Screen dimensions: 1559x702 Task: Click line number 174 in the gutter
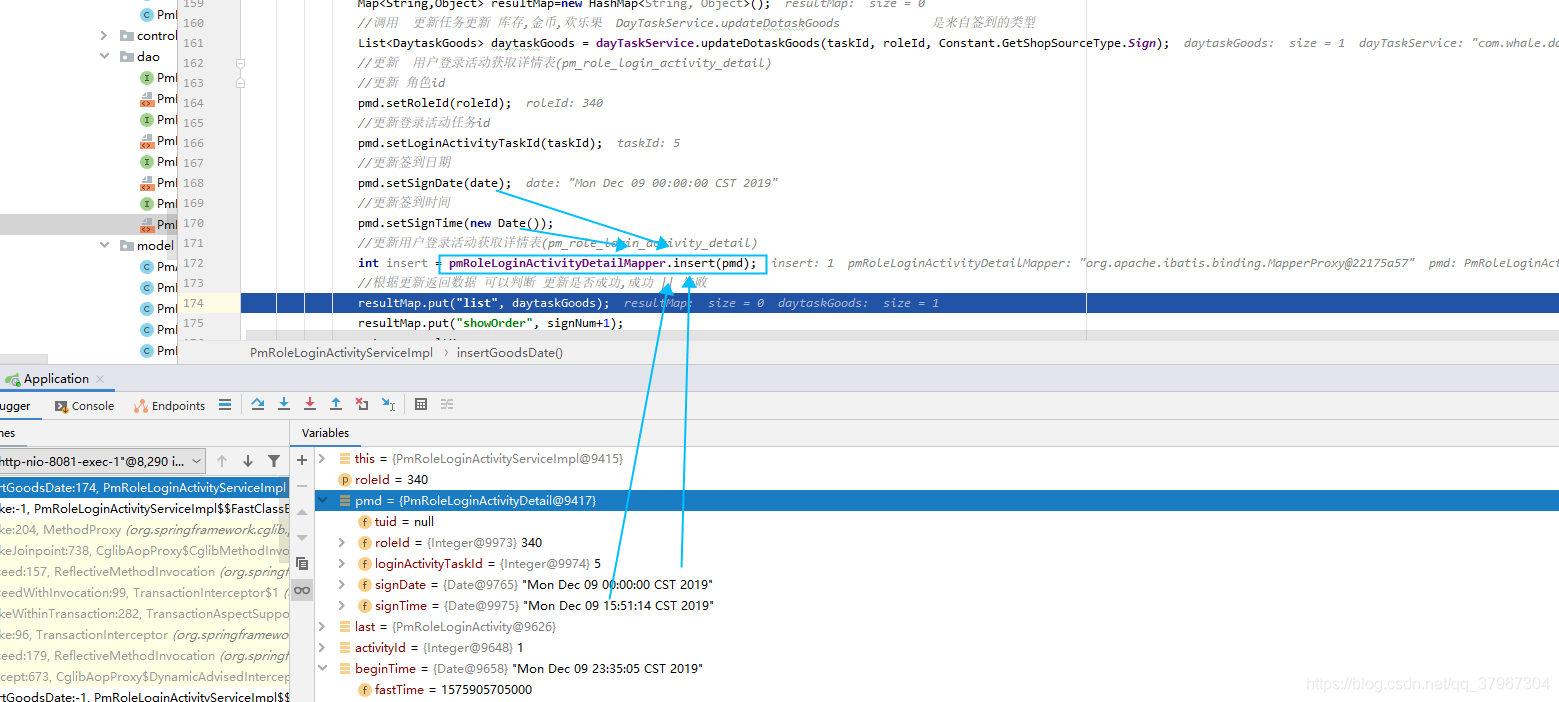tap(193, 303)
